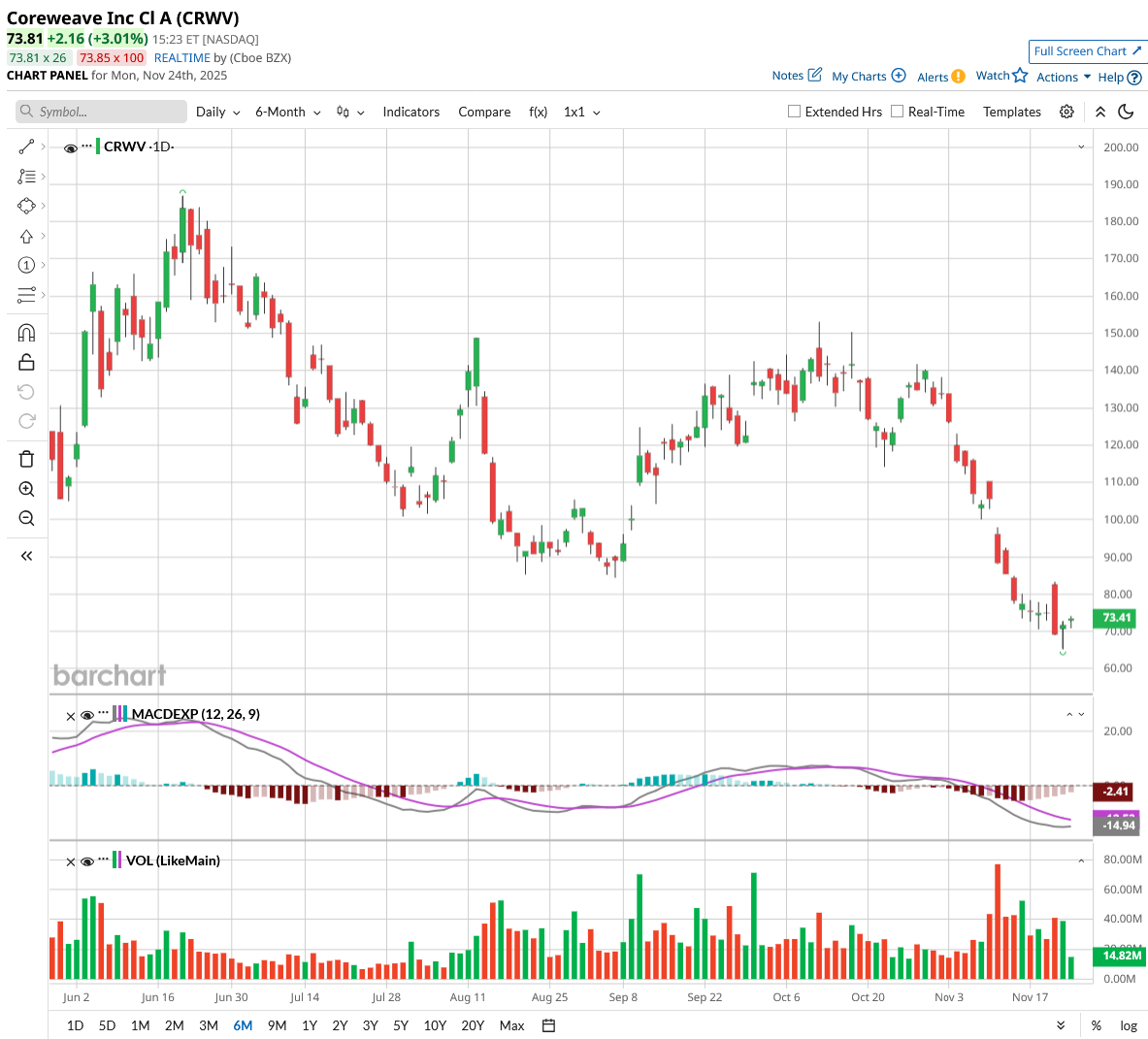The height and width of the screenshot is (1039, 1148).
Task: Select the 1D time range
Action: pos(75,1025)
